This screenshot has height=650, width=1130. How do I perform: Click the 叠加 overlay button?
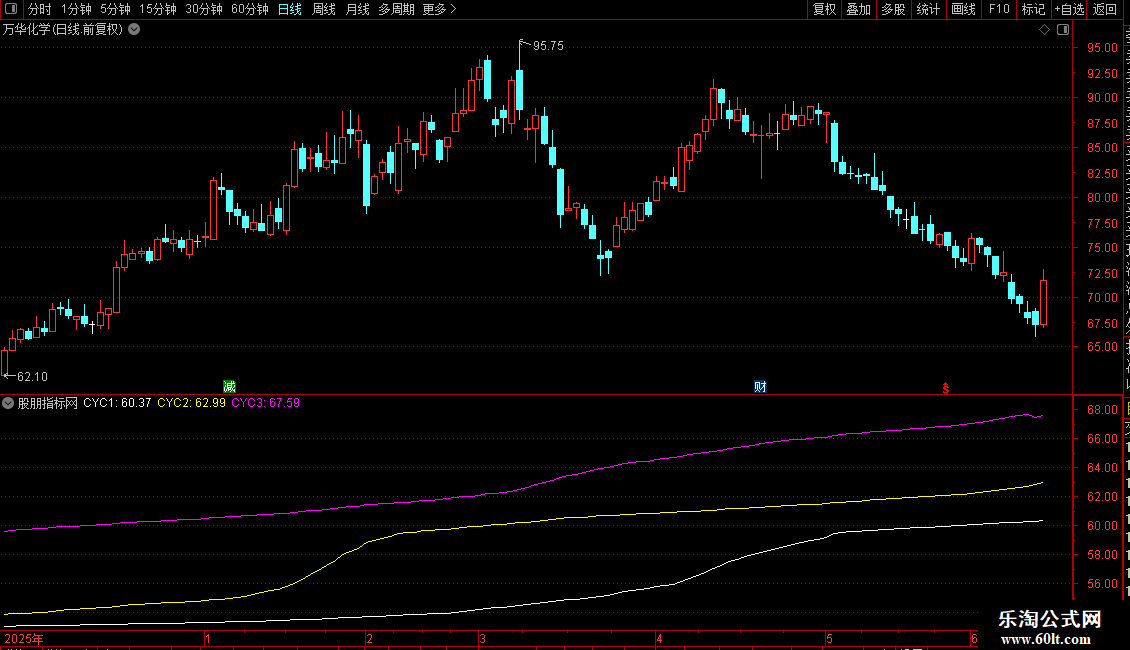[x=858, y=9]
